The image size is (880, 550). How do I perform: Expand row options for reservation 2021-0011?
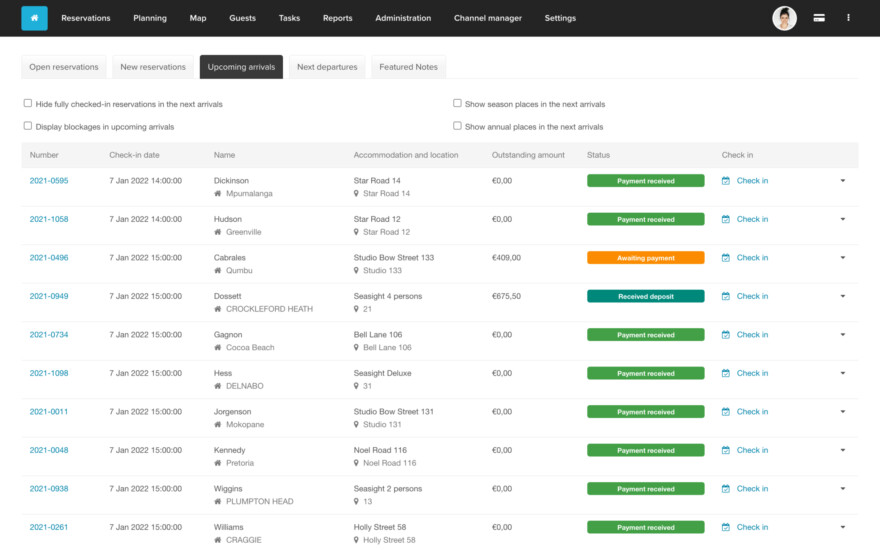coord(842,411)
